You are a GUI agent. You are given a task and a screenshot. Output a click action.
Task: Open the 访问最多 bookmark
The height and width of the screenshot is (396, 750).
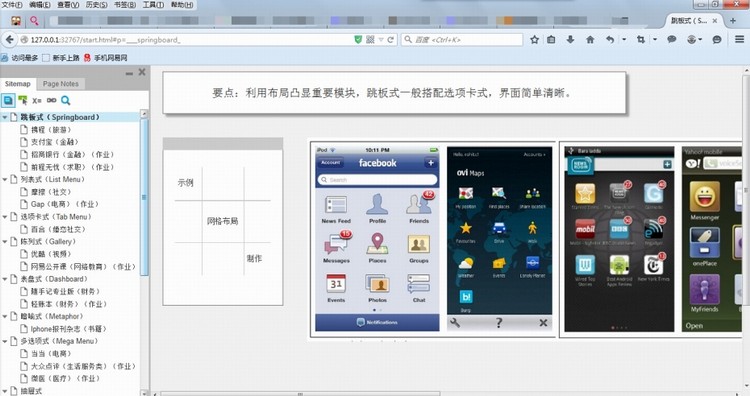20,58
